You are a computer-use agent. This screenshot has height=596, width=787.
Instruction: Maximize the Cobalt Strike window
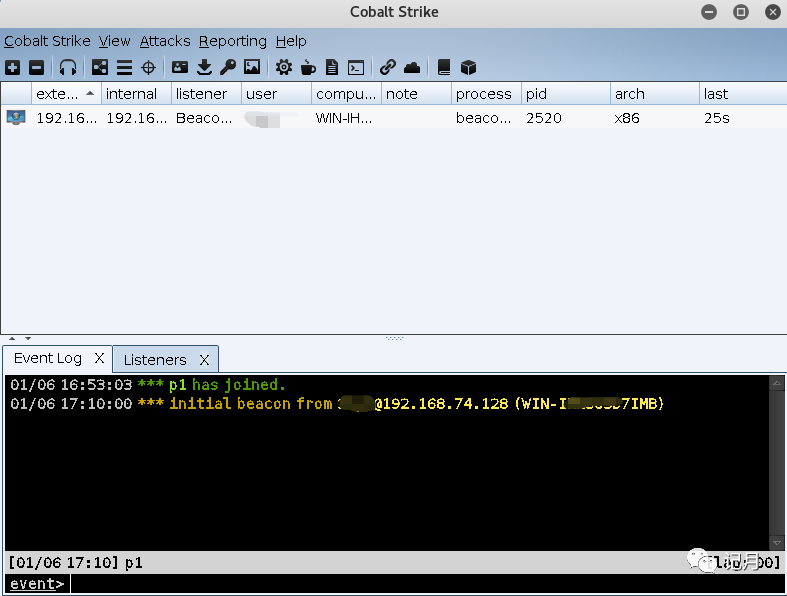741,12
